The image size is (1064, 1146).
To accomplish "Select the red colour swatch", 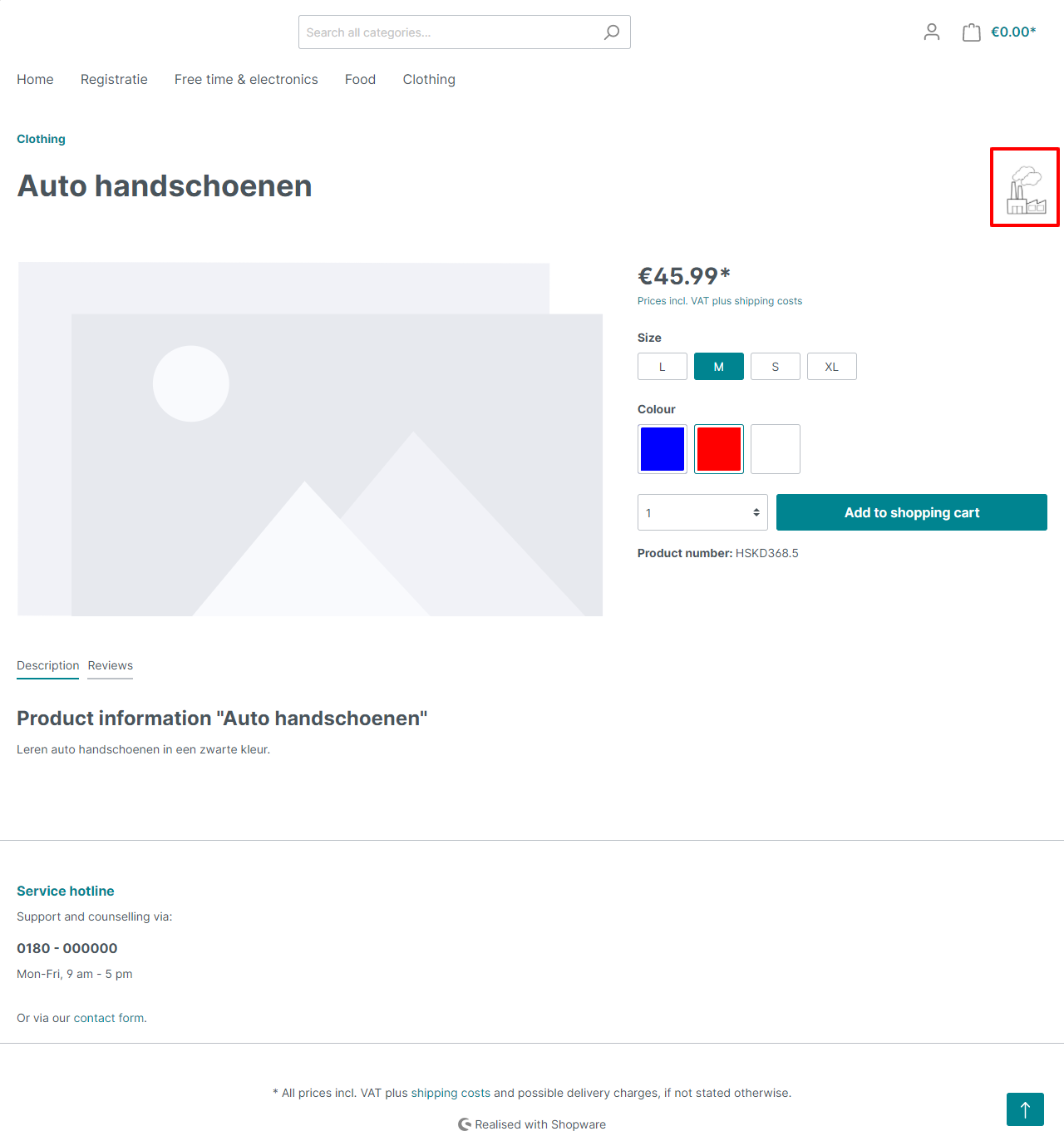I will click(718, 449).
